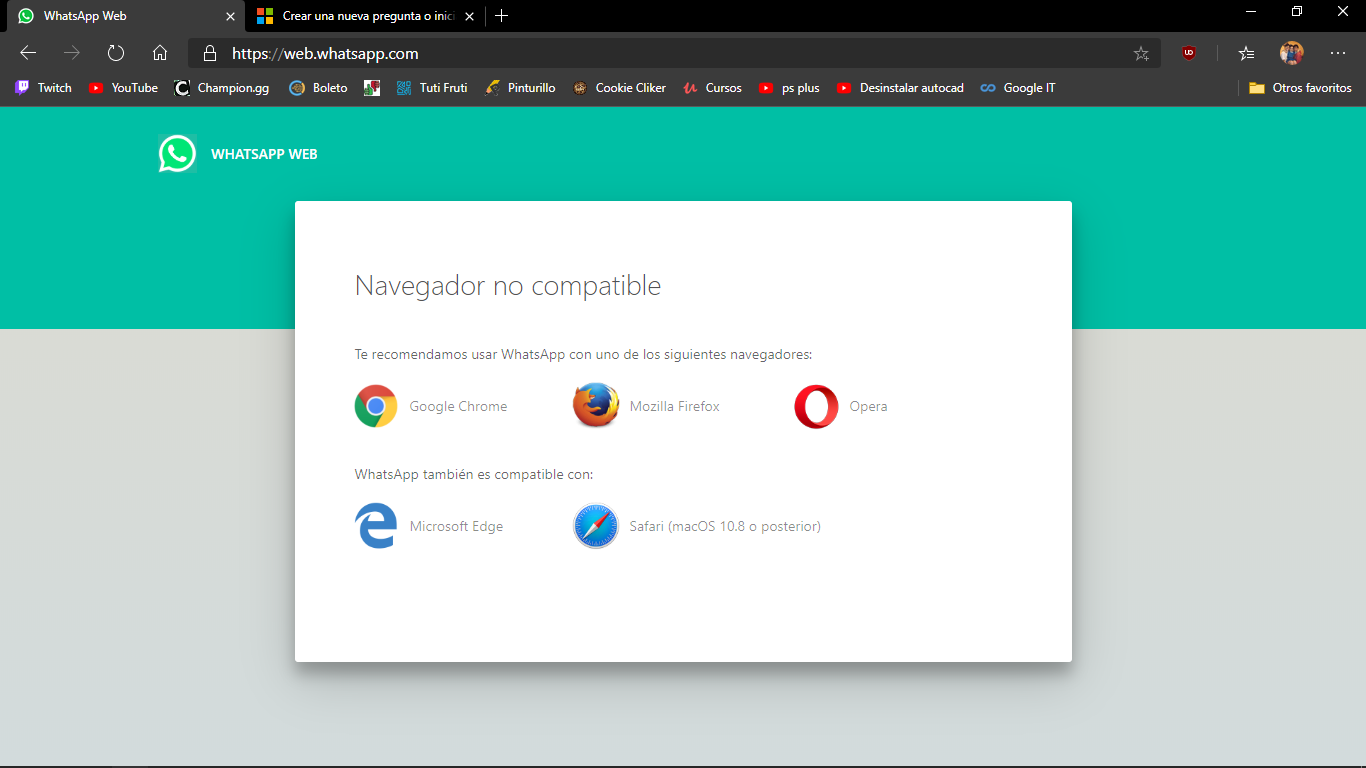
Task: Open the ps plus bookmark
Action: pyautogui.click(x=789, y=88)
